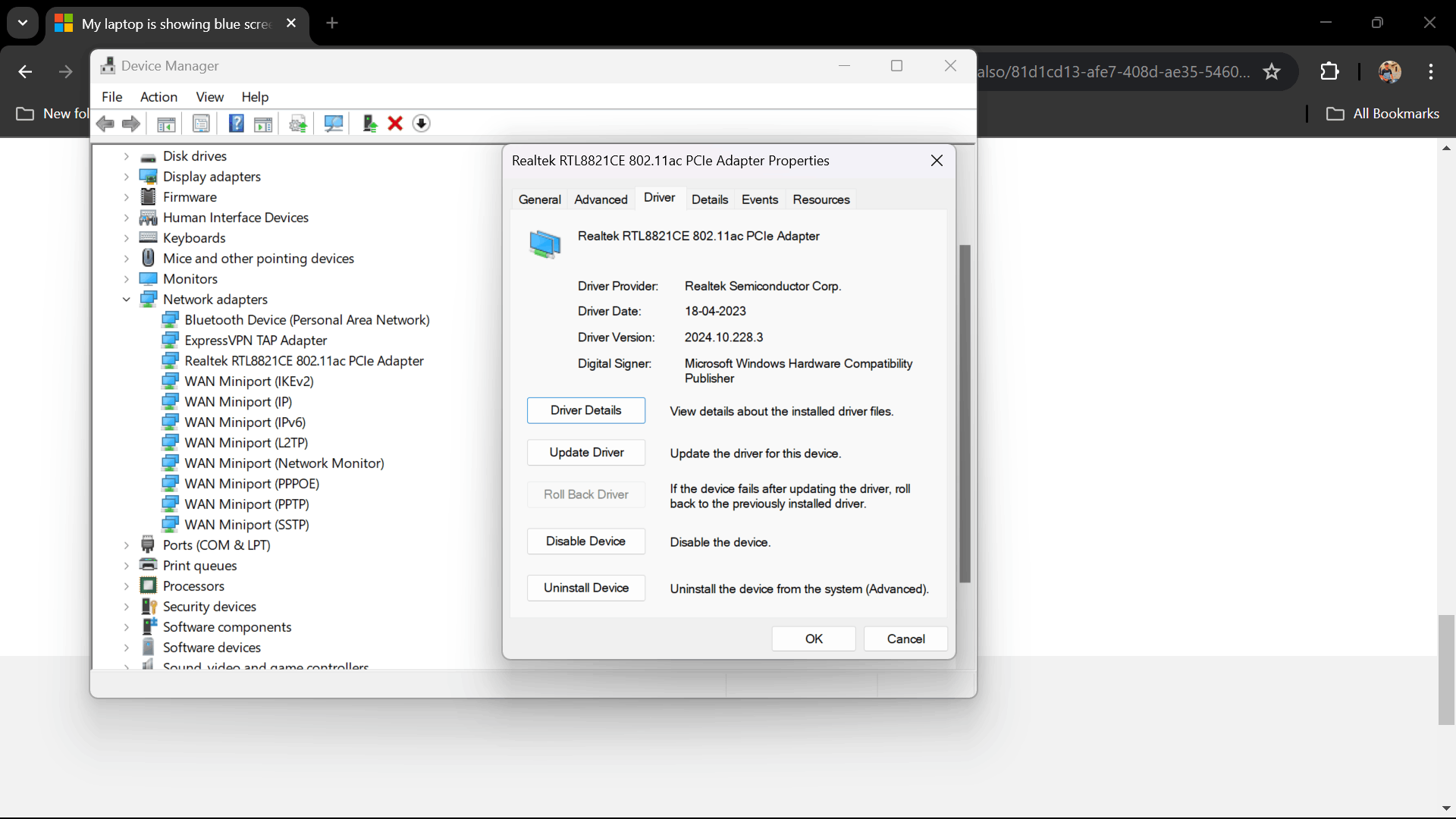Click the Show/Hide Console Tree toolbar icon
Image resolution: width=1456 pixels, height=819 pixels.
(x=166, y=124)
